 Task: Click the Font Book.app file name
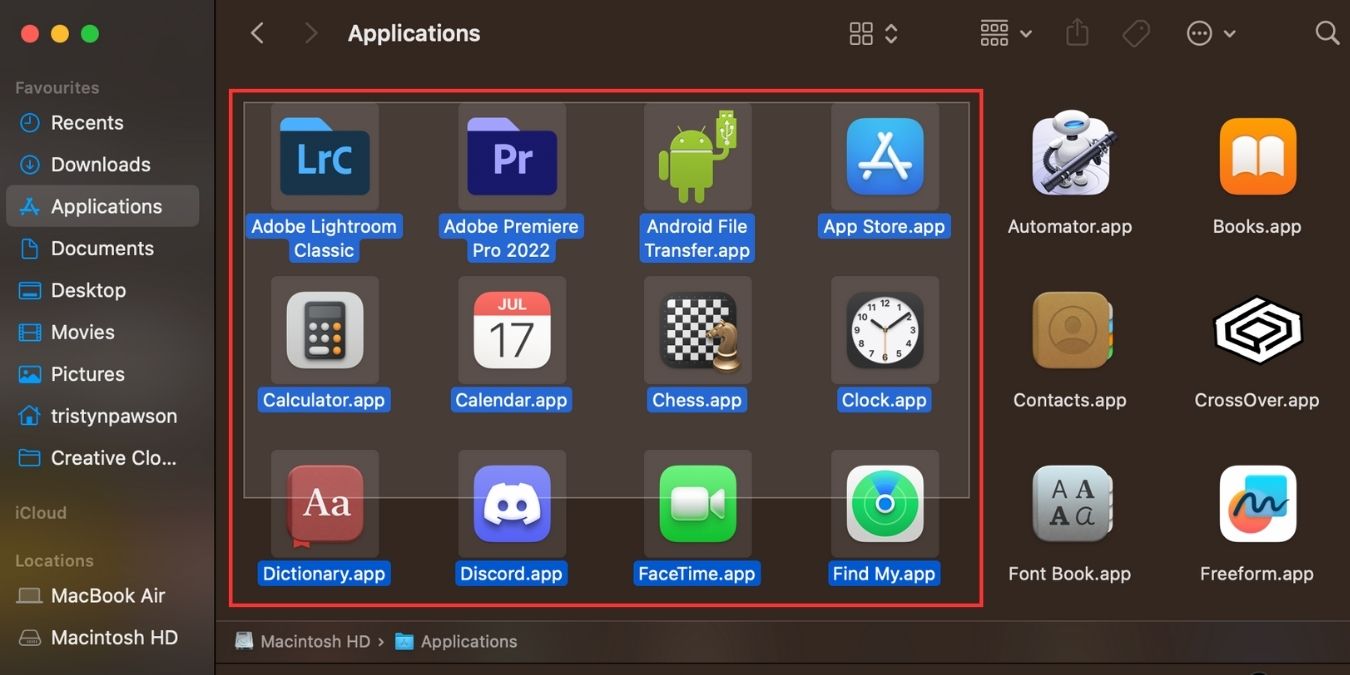[x=1070, y=574]
